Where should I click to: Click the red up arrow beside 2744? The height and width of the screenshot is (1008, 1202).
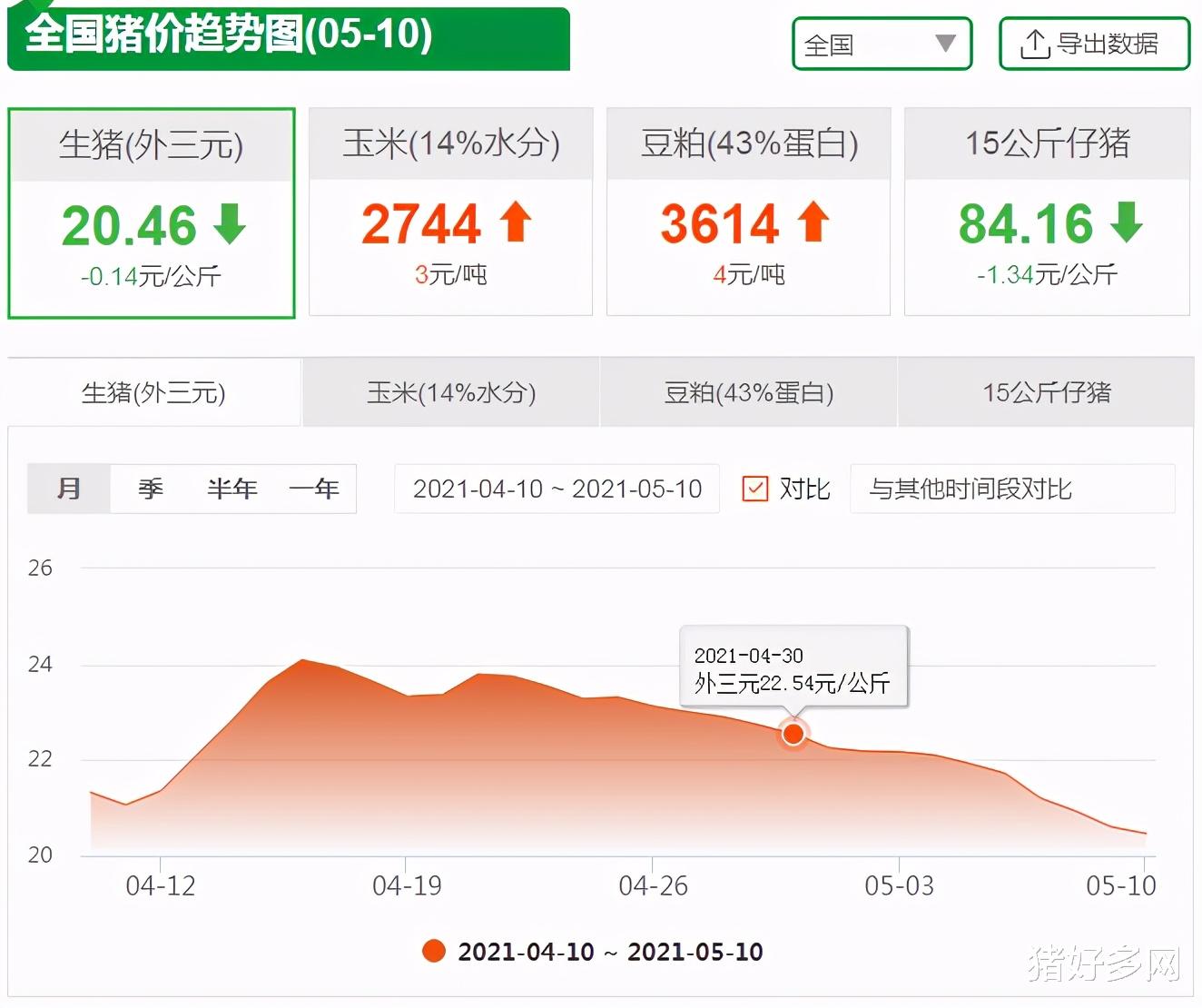(516, 222)
